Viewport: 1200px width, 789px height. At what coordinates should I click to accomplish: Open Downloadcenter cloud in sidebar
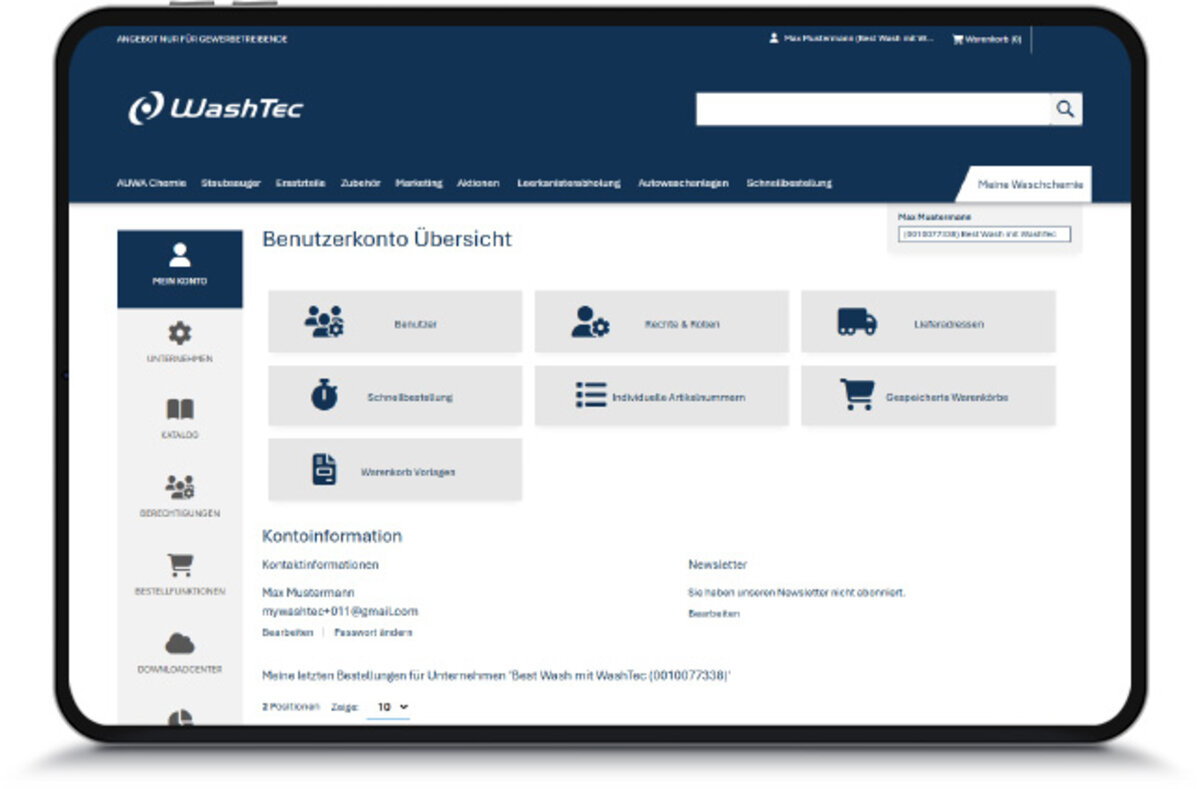coord(180,654)
